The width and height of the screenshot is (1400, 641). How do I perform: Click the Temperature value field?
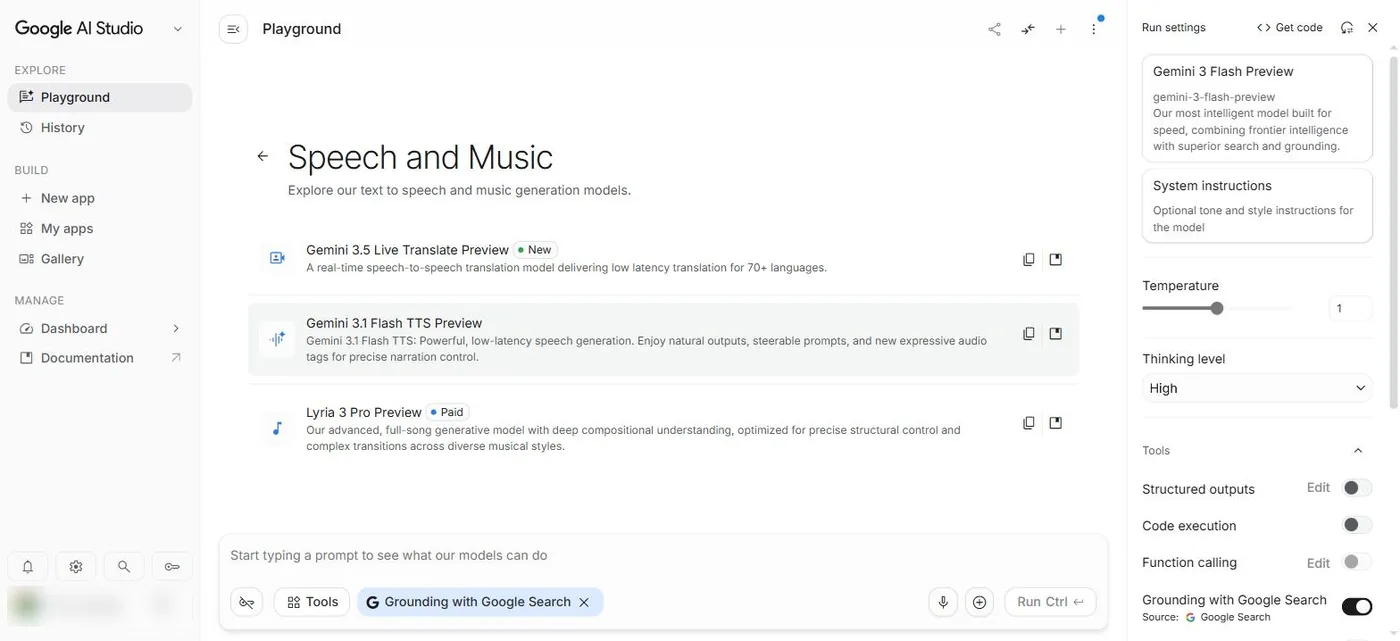1350,308
